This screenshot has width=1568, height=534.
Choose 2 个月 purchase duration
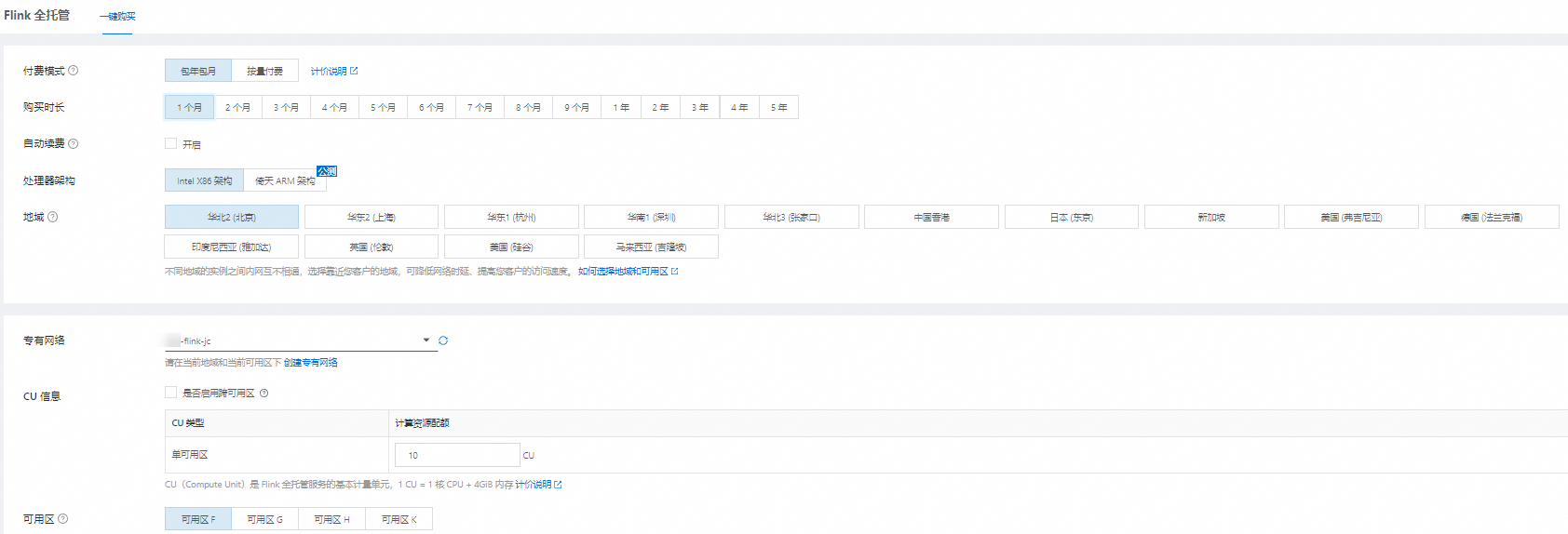238,107
